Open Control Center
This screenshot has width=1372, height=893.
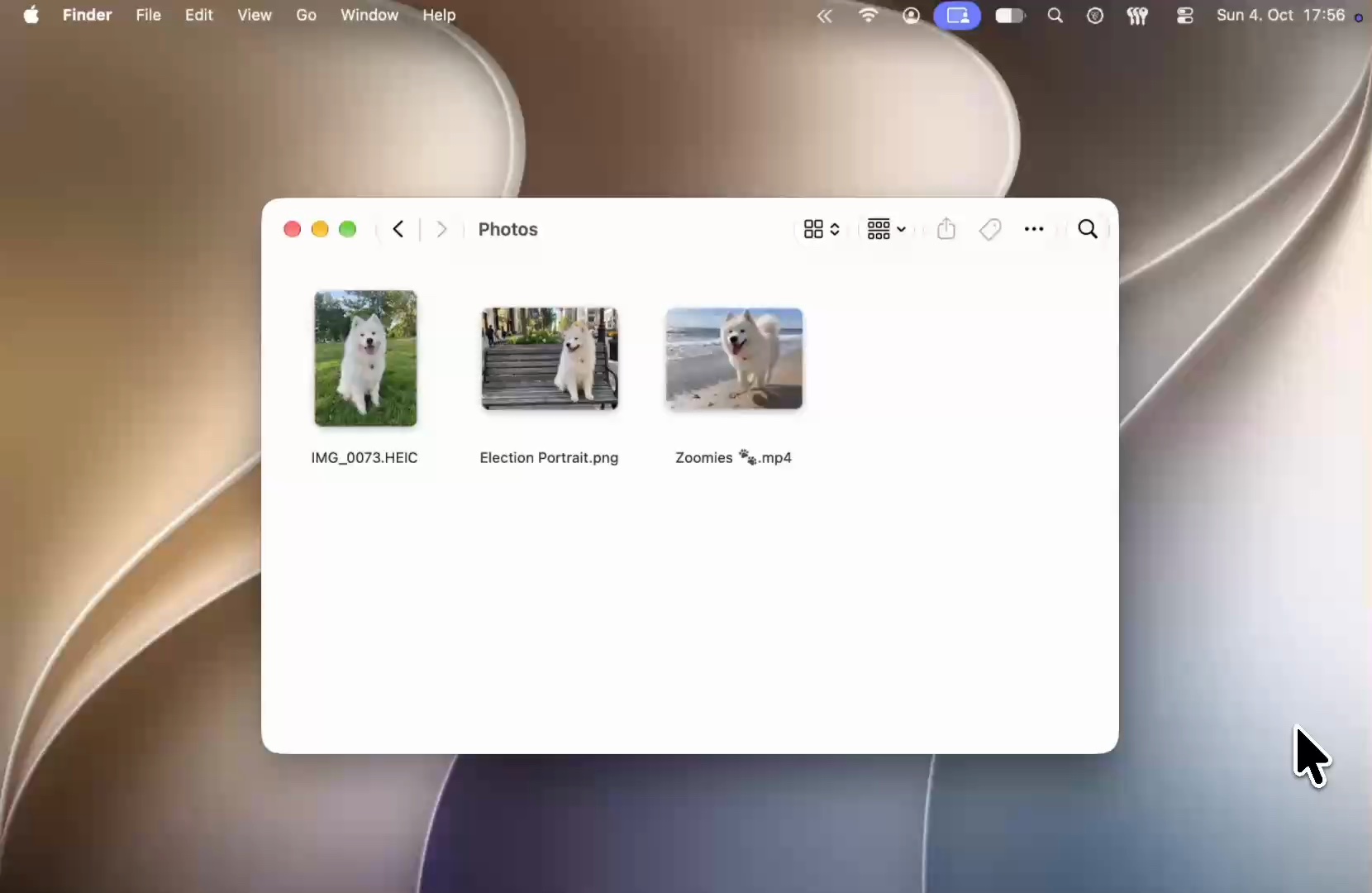(x=1184, y=15)
